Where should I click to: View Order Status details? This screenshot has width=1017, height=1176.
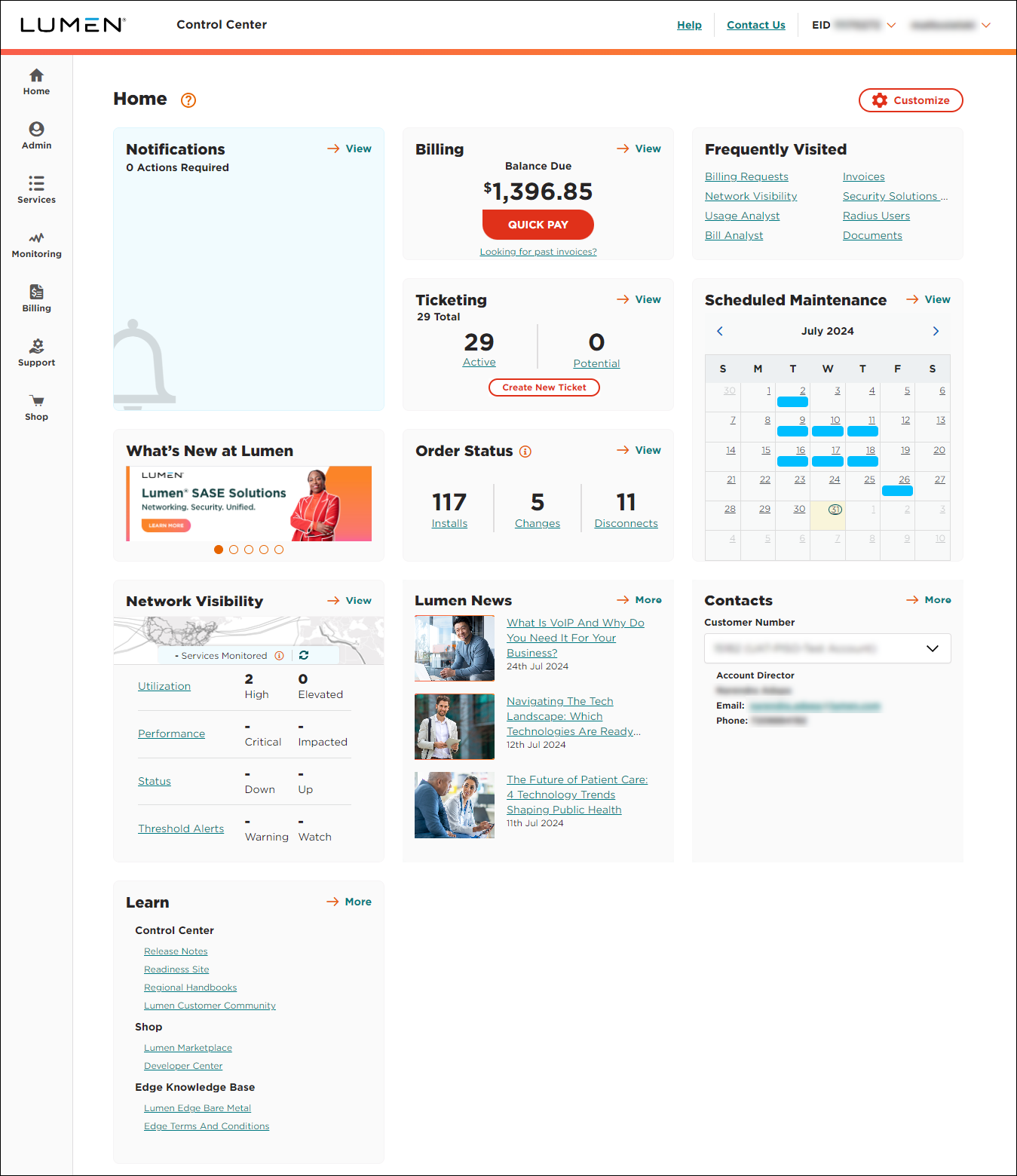pos(639,450)
